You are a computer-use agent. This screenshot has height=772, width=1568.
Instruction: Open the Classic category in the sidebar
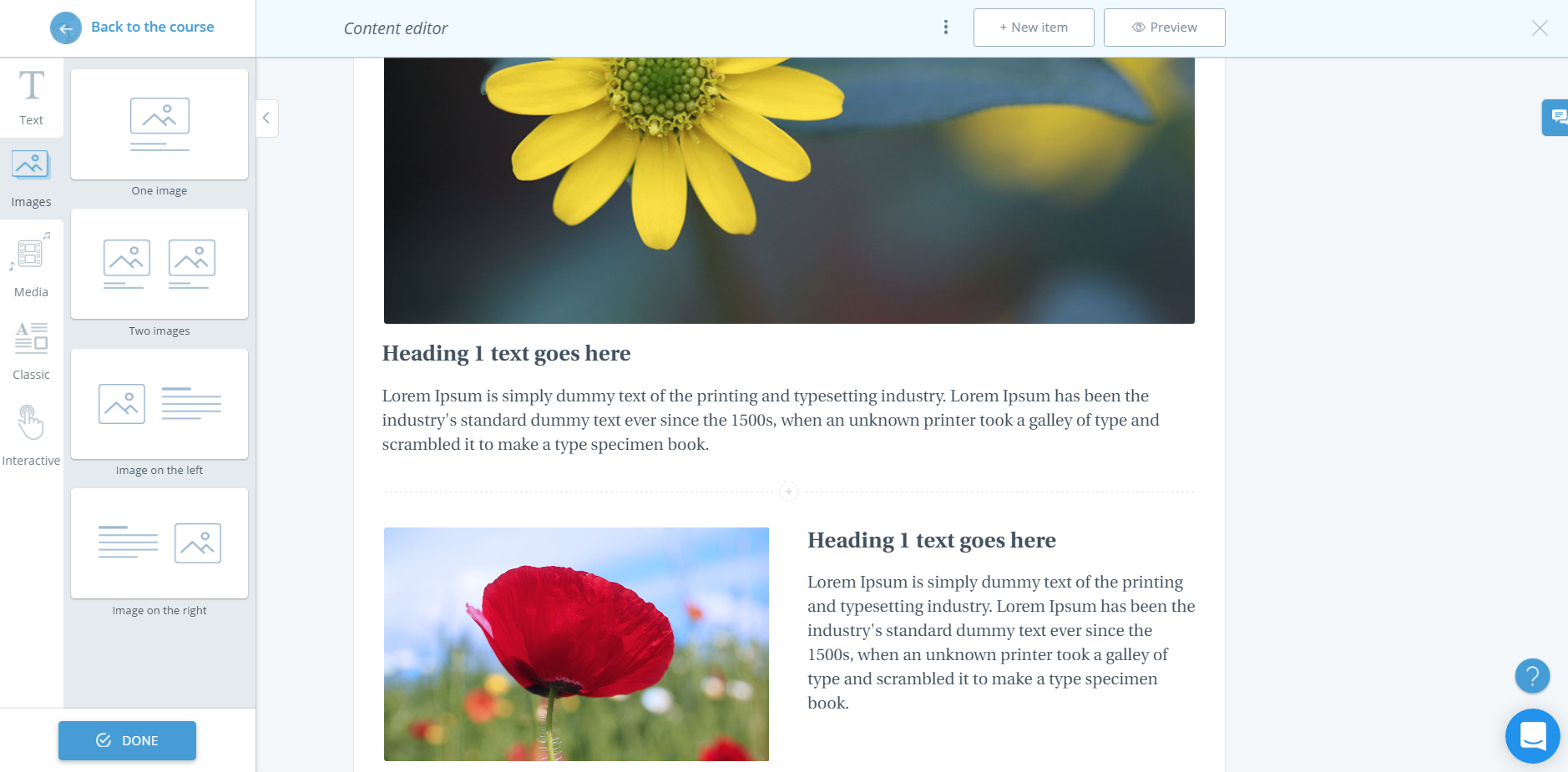pos(32,351)
